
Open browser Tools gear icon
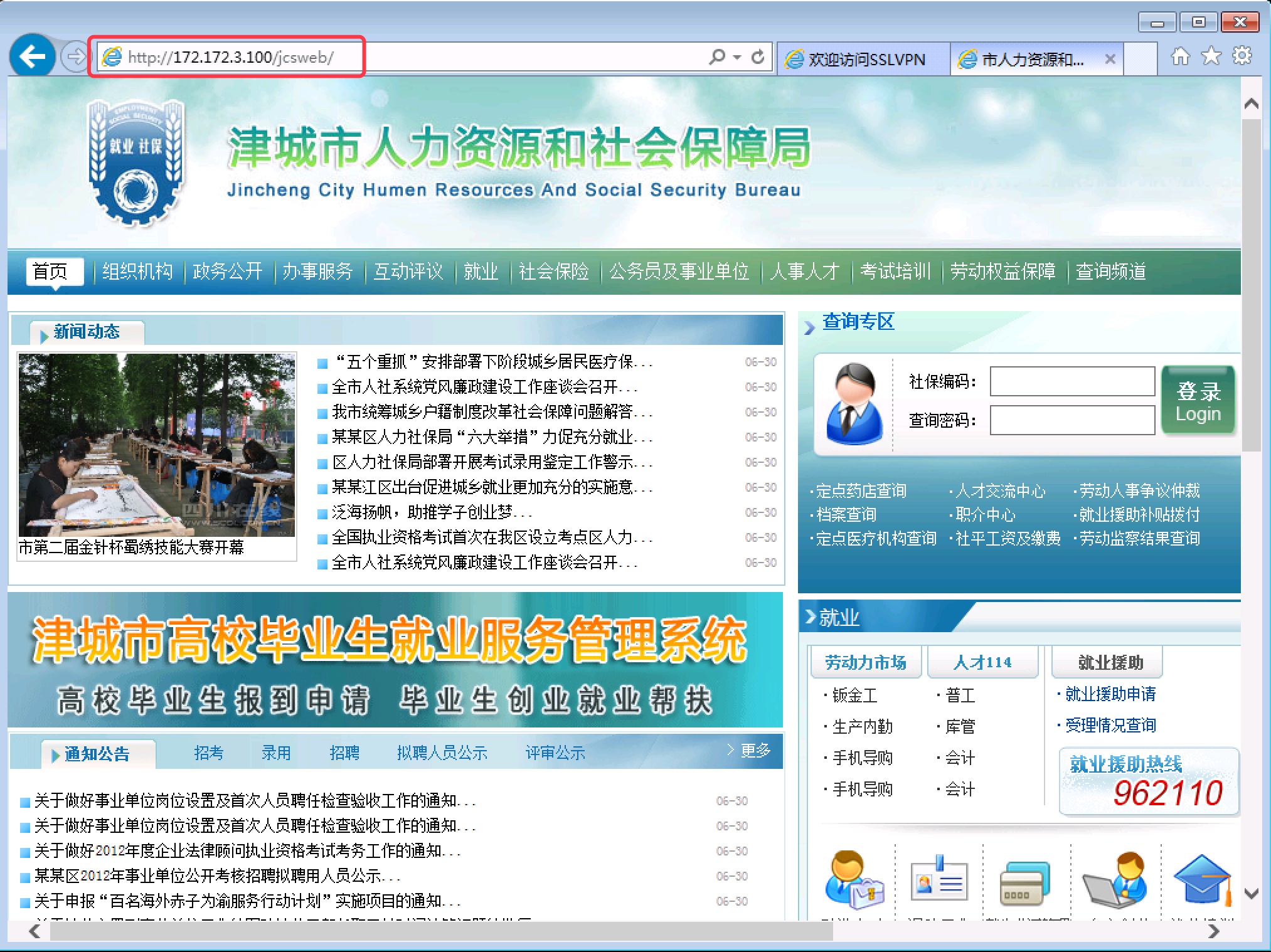pyautogui.click(x=1242, y=56)
